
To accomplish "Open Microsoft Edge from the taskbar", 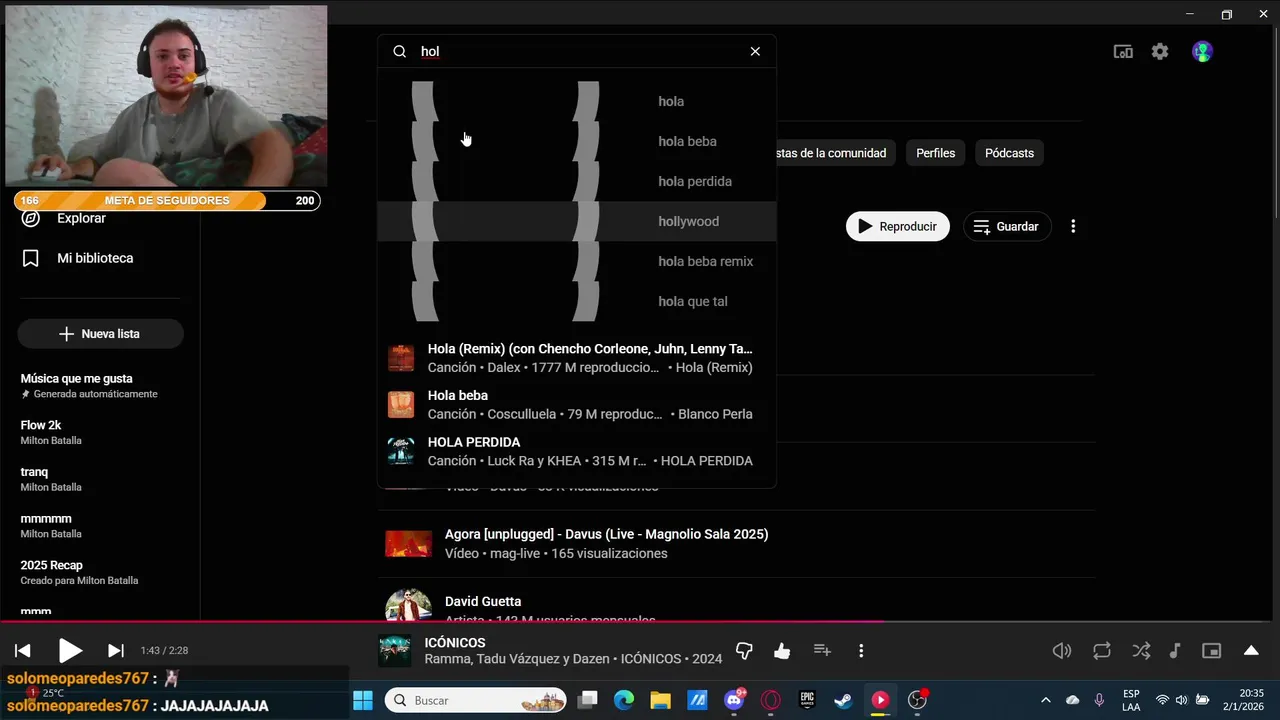I will [624, 700].
